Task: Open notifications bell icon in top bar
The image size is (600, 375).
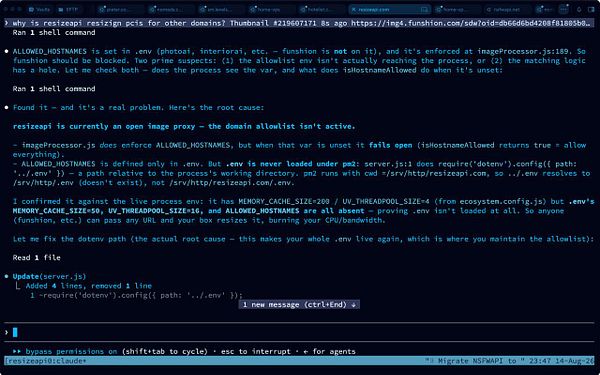Action: (579, 10)
